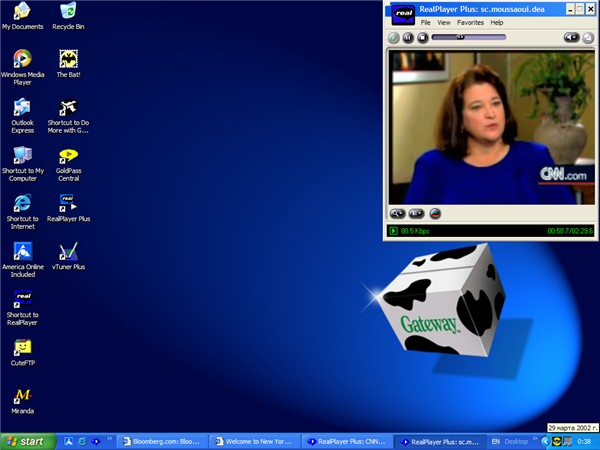Click the RealPlayer quick launch icon
600x450 pixels.
95,442
